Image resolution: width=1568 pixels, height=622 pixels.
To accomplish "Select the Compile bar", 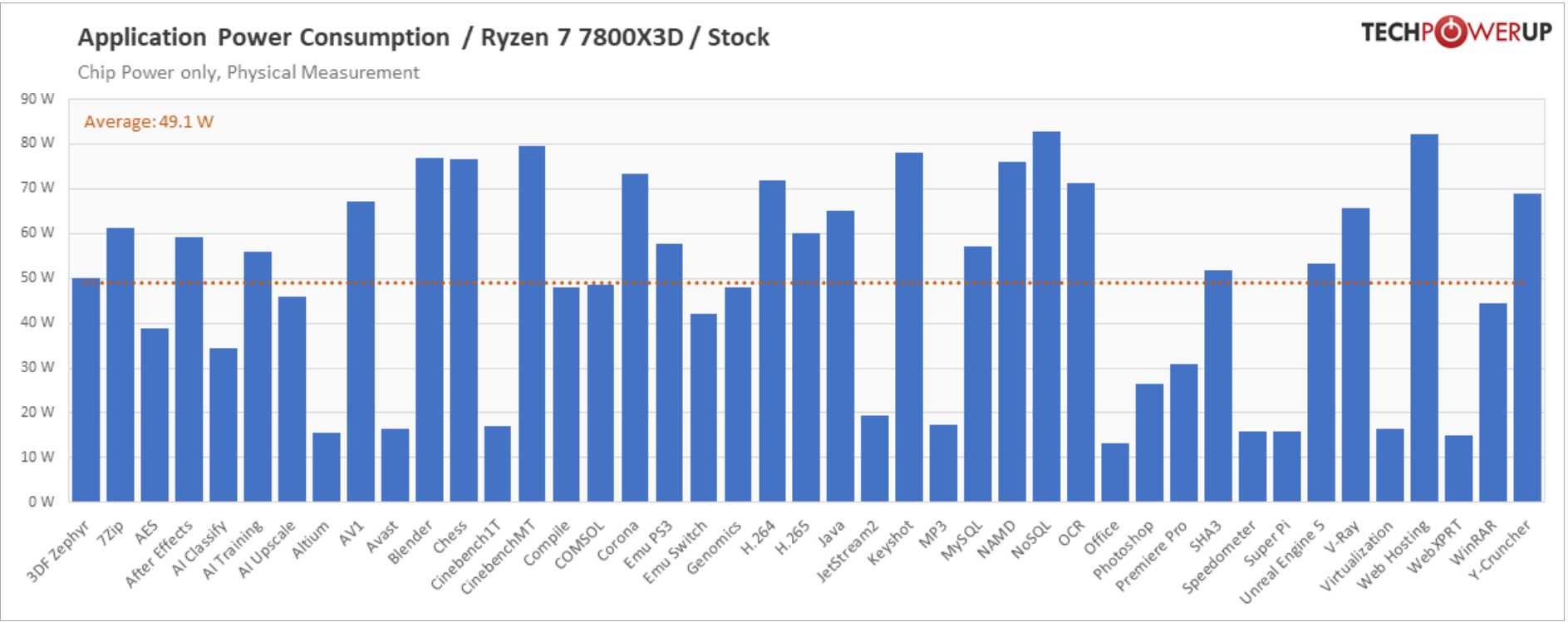I will point(567,394).
